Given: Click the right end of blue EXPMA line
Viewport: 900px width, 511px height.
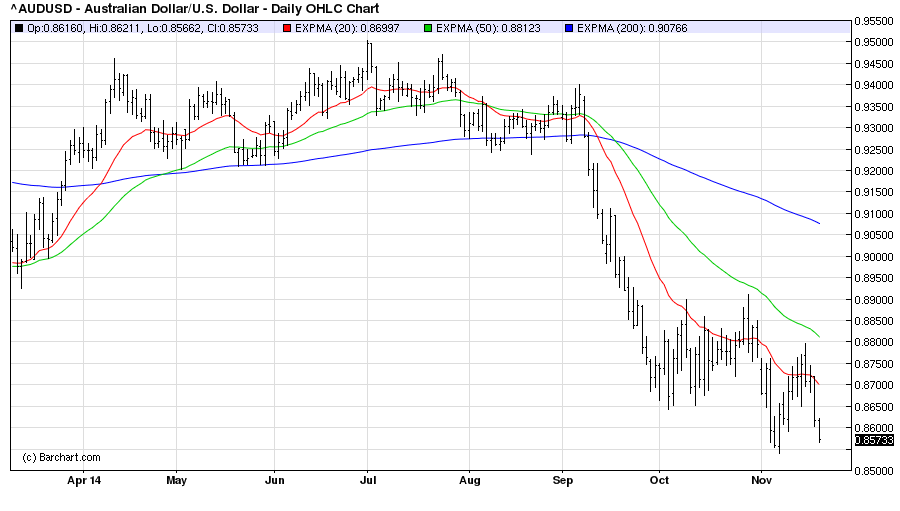Looking at the screenshot, I should [820, 223].
